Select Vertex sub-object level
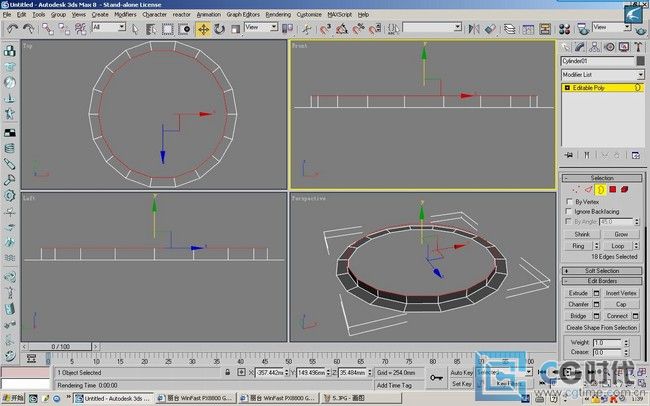This screenshot has height=406, width=650. (576, 190)
